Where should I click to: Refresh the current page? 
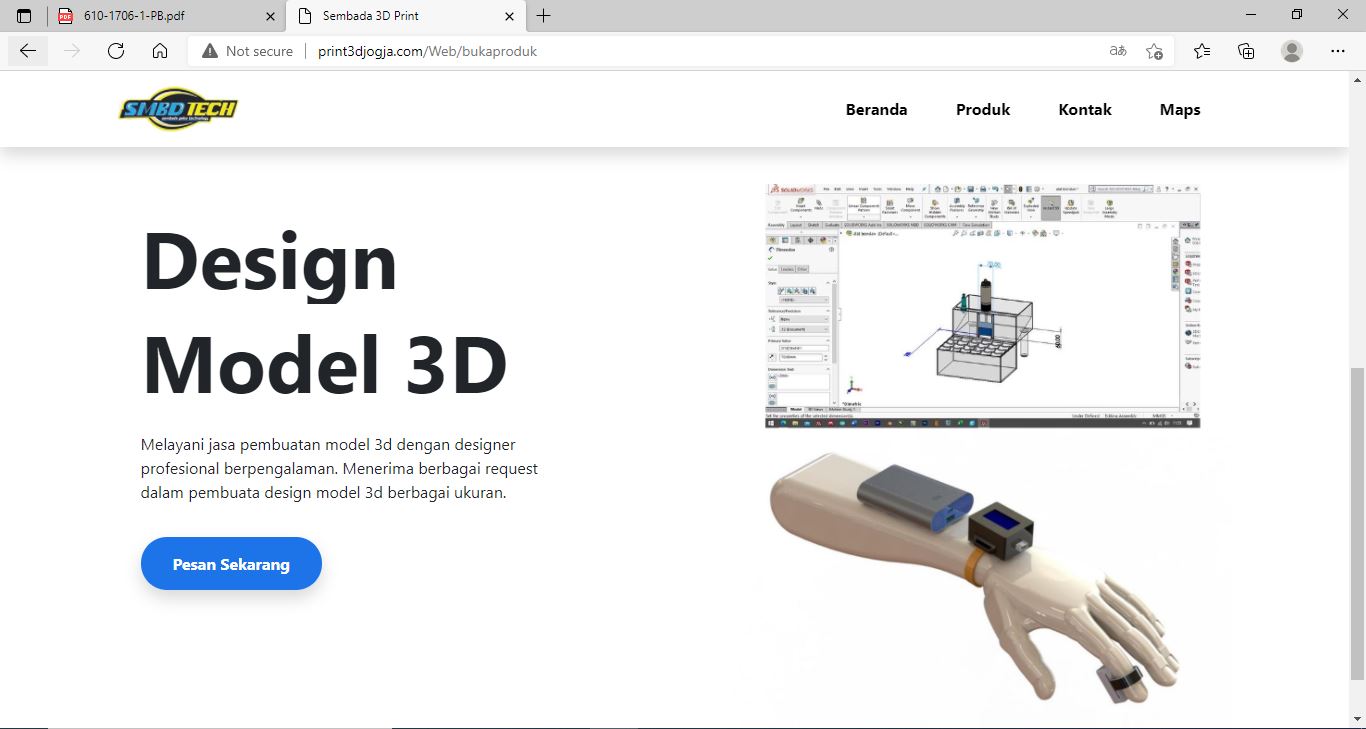[x=115, y=50]
